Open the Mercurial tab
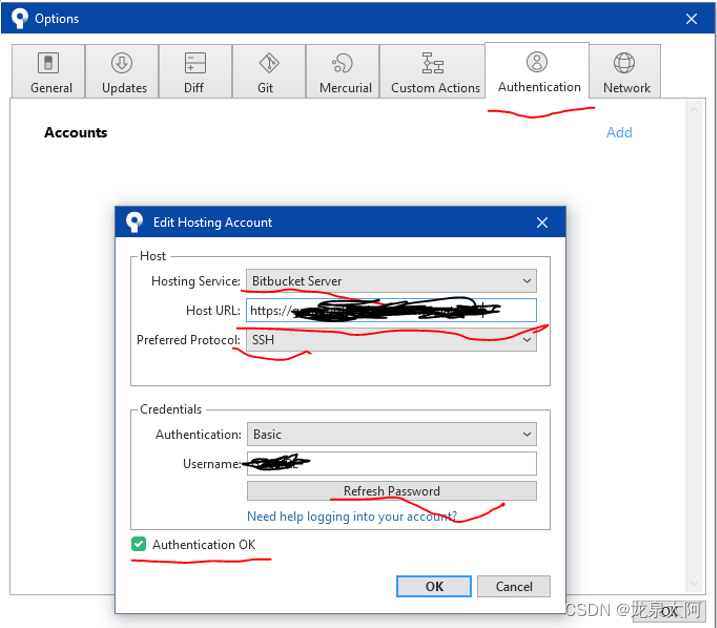 tap(343, 71)
